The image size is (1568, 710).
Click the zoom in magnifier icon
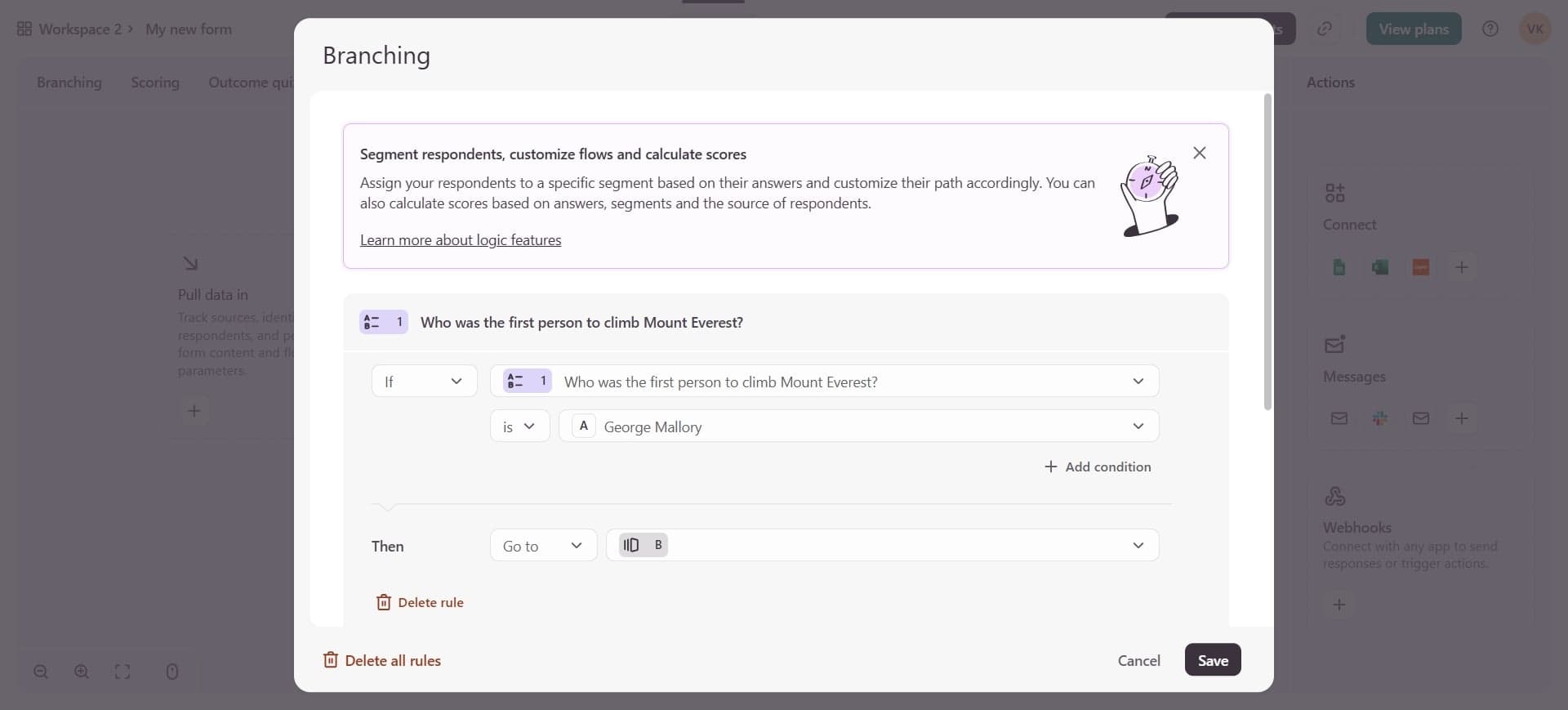point(82,672)
